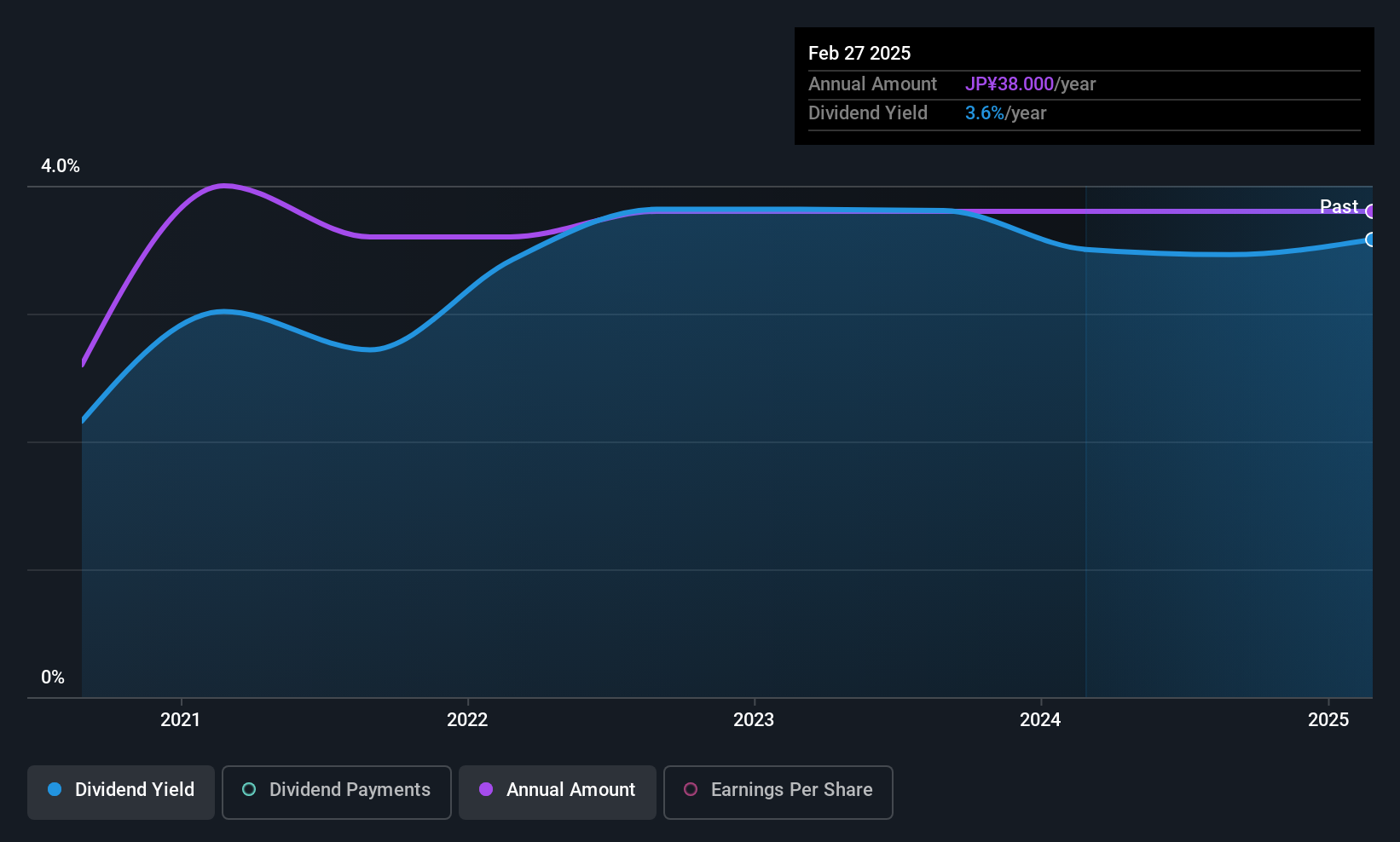Click the 'Annual Amount' tooltip row label
1400x842 pixels.
(872, 84)
